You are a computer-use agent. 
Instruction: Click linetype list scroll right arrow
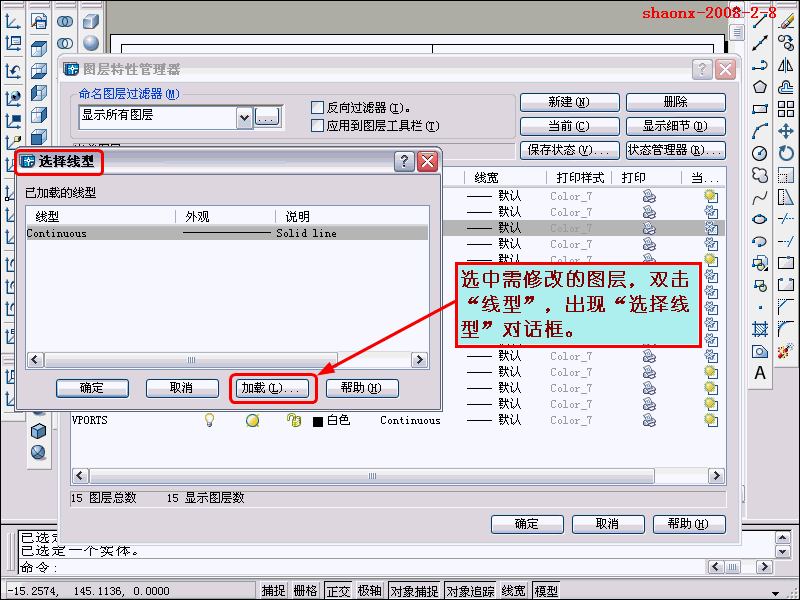click(419, 360)
